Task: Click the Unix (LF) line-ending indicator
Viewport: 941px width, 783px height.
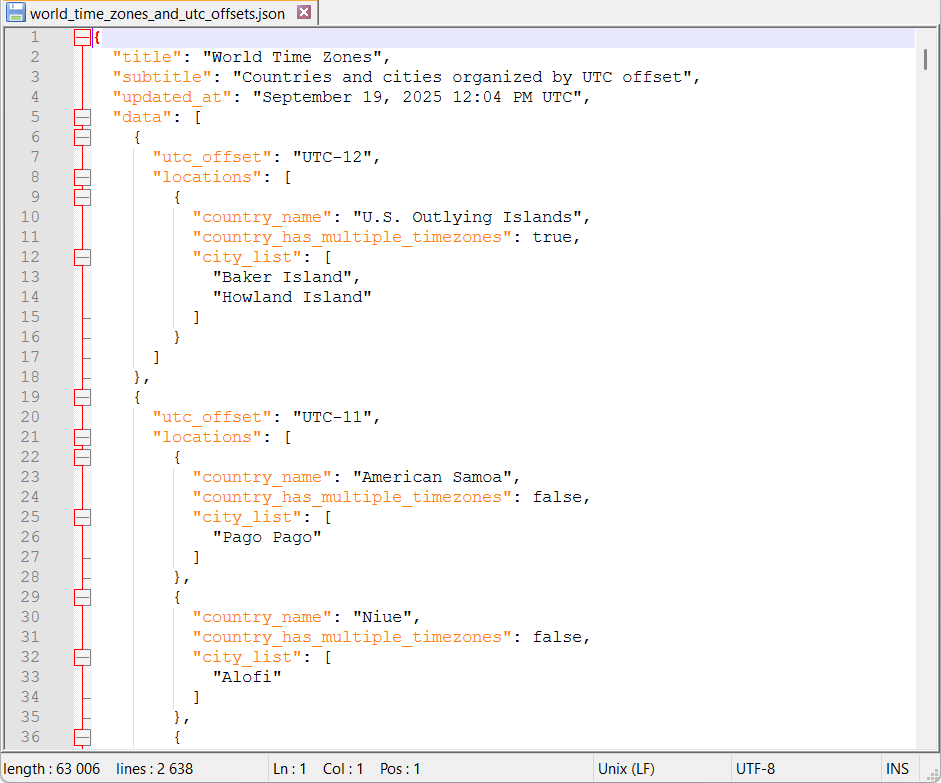Action: [626, 768]
